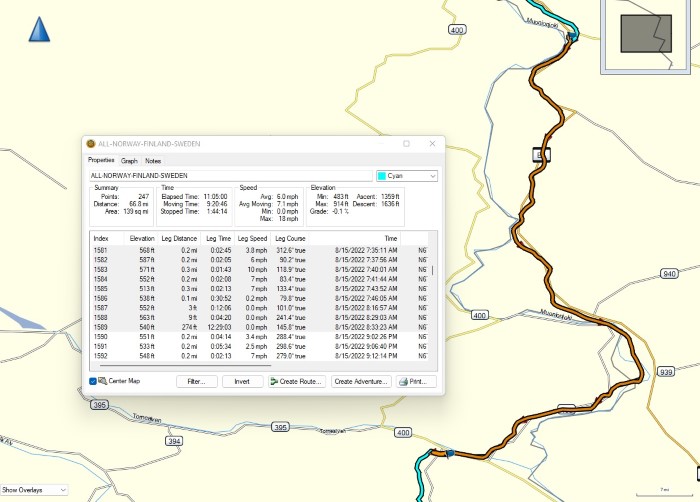
Task: Click the Distance value 66.8 mi
Action: (x=138, y=204)
